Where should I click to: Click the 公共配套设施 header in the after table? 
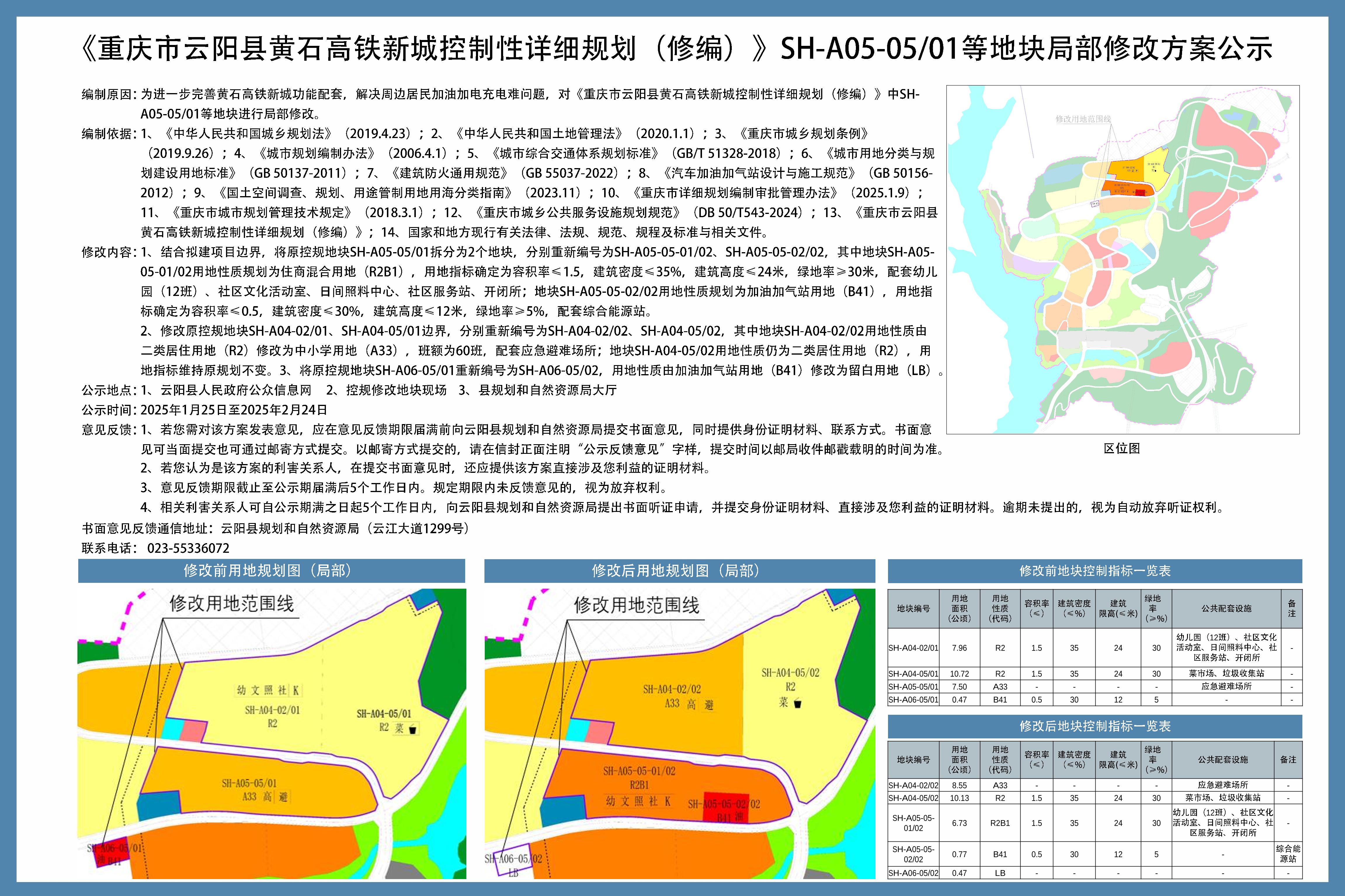(x=1223, y=760)
